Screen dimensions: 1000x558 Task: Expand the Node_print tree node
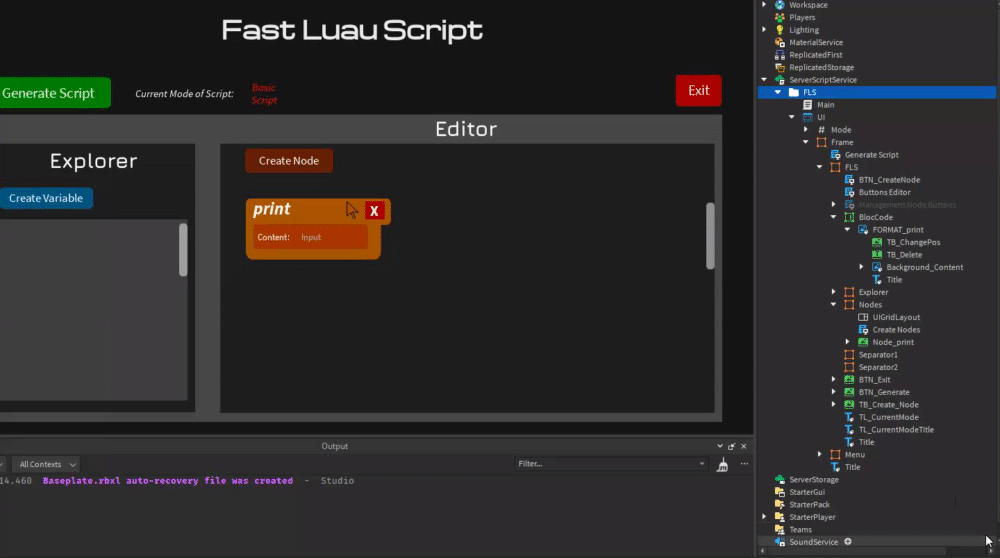848,342
